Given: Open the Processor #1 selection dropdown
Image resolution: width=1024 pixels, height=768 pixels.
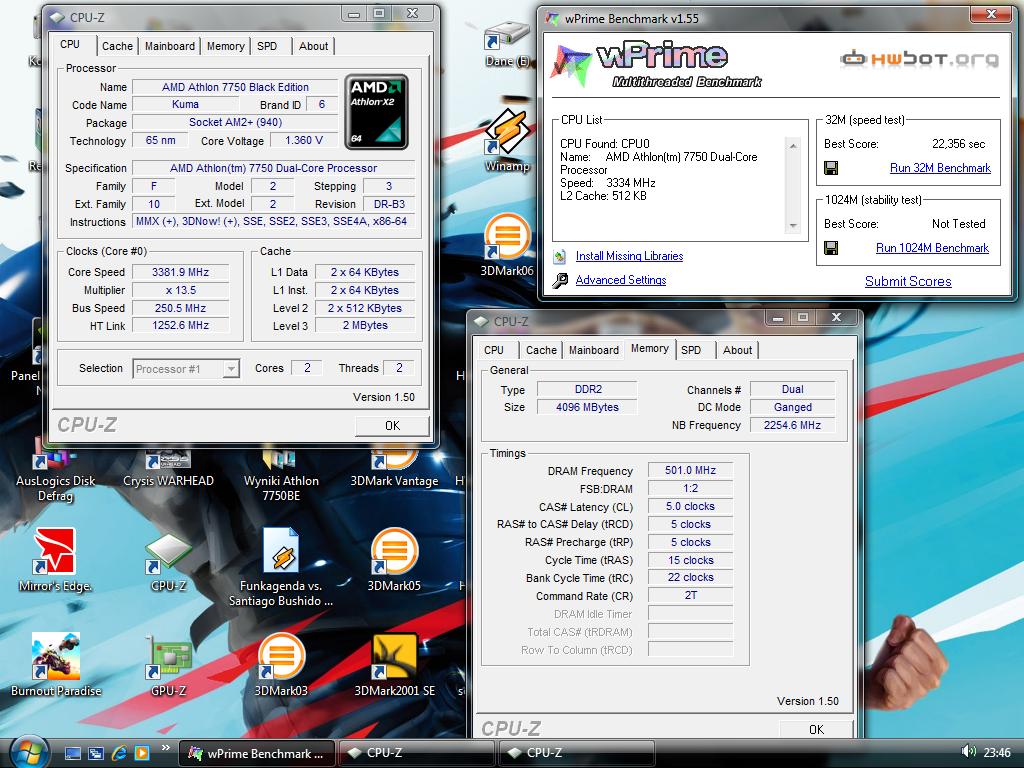Looking at the screenshot, I should [x=186, y=369].
